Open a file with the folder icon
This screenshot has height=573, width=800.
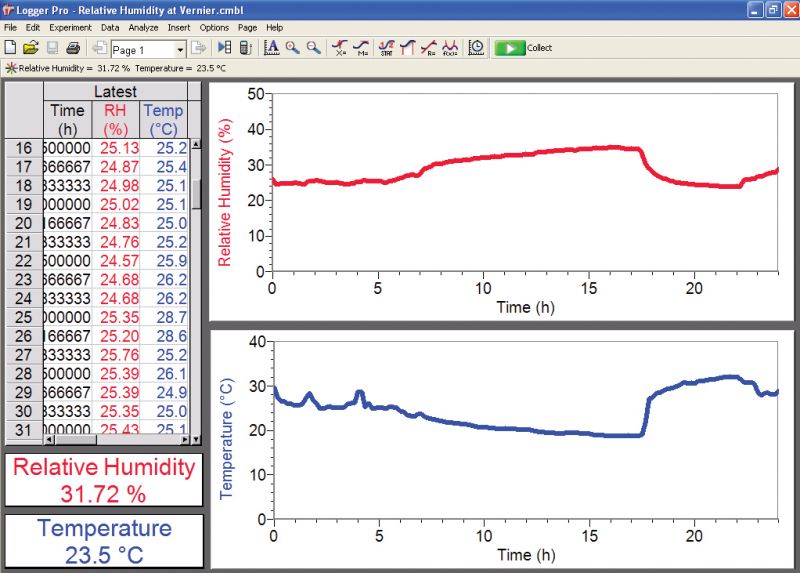point(31,48)
